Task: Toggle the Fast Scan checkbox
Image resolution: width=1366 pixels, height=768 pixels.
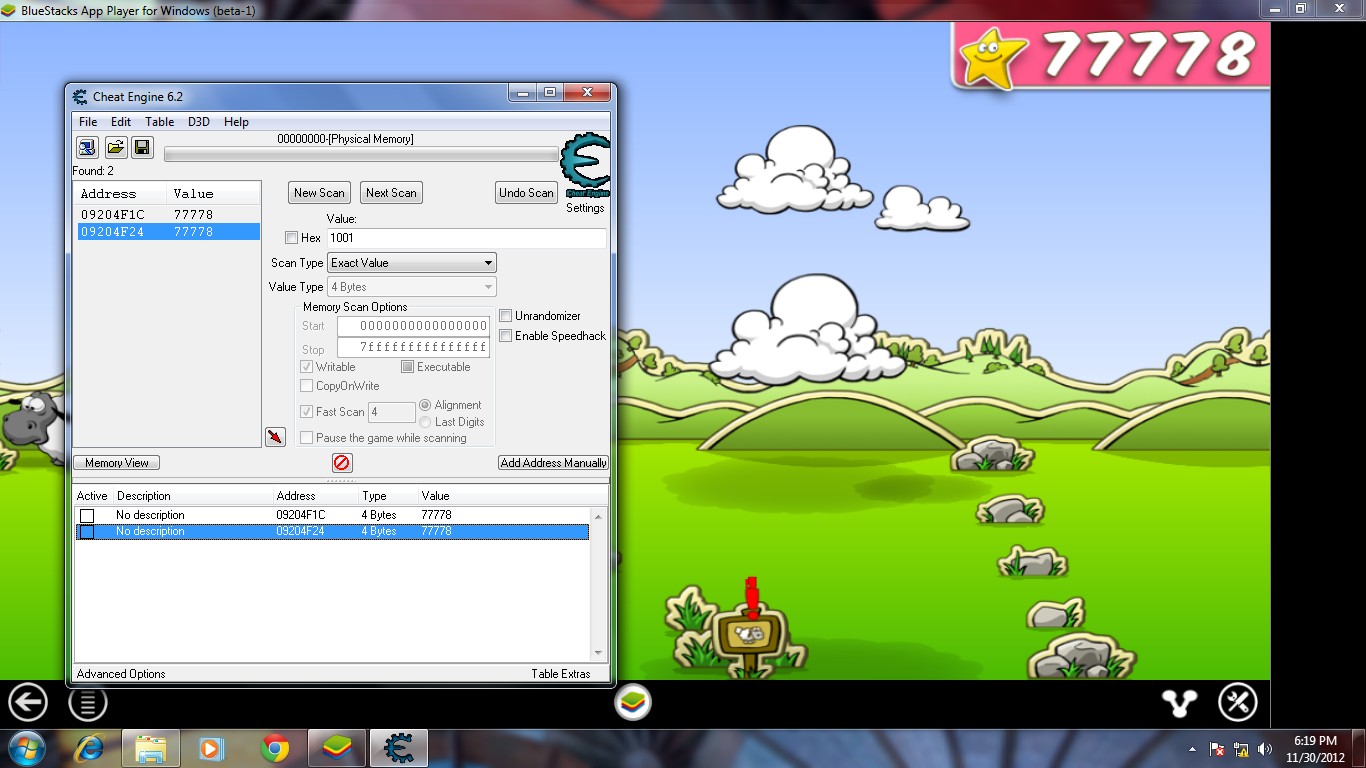Action: coord(307,412)
